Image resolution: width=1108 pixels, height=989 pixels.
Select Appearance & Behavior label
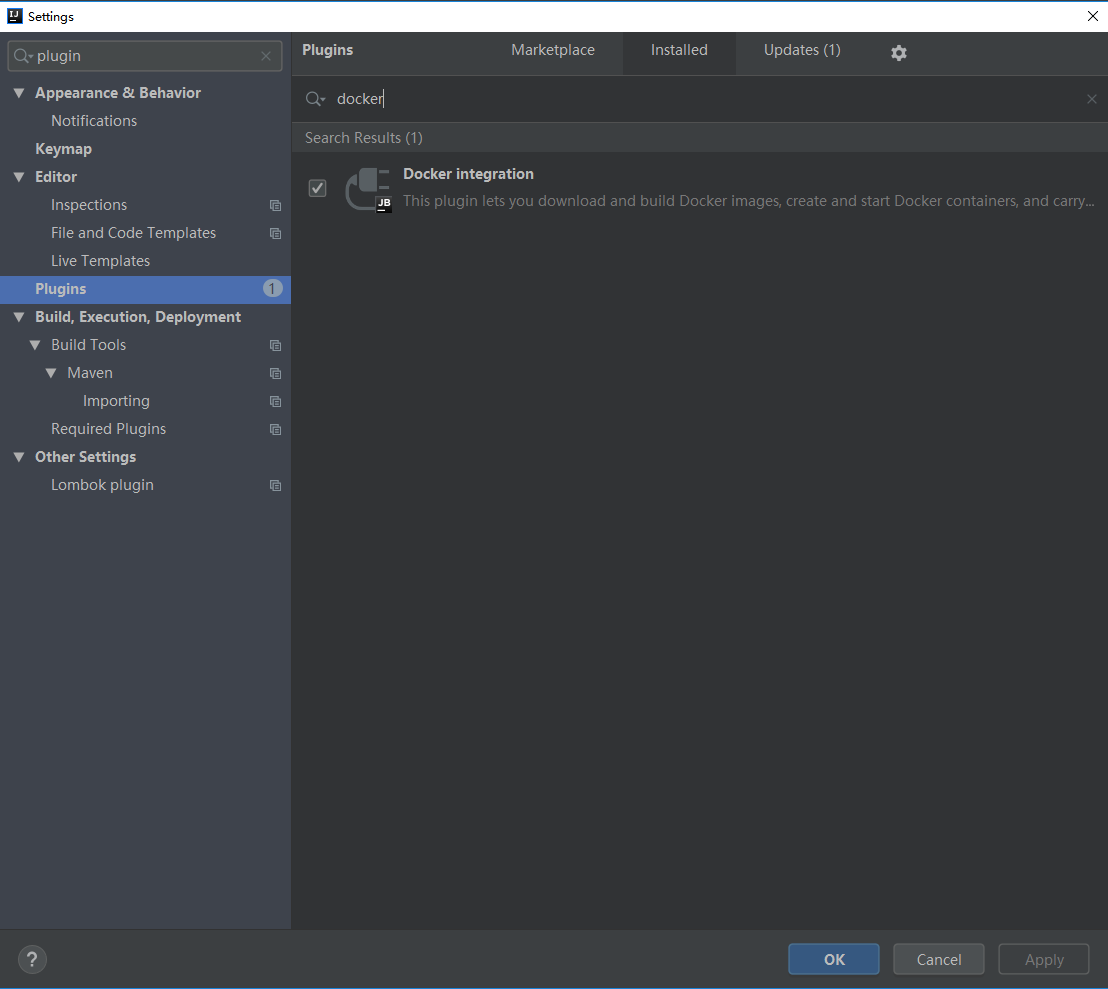(118, 93)
